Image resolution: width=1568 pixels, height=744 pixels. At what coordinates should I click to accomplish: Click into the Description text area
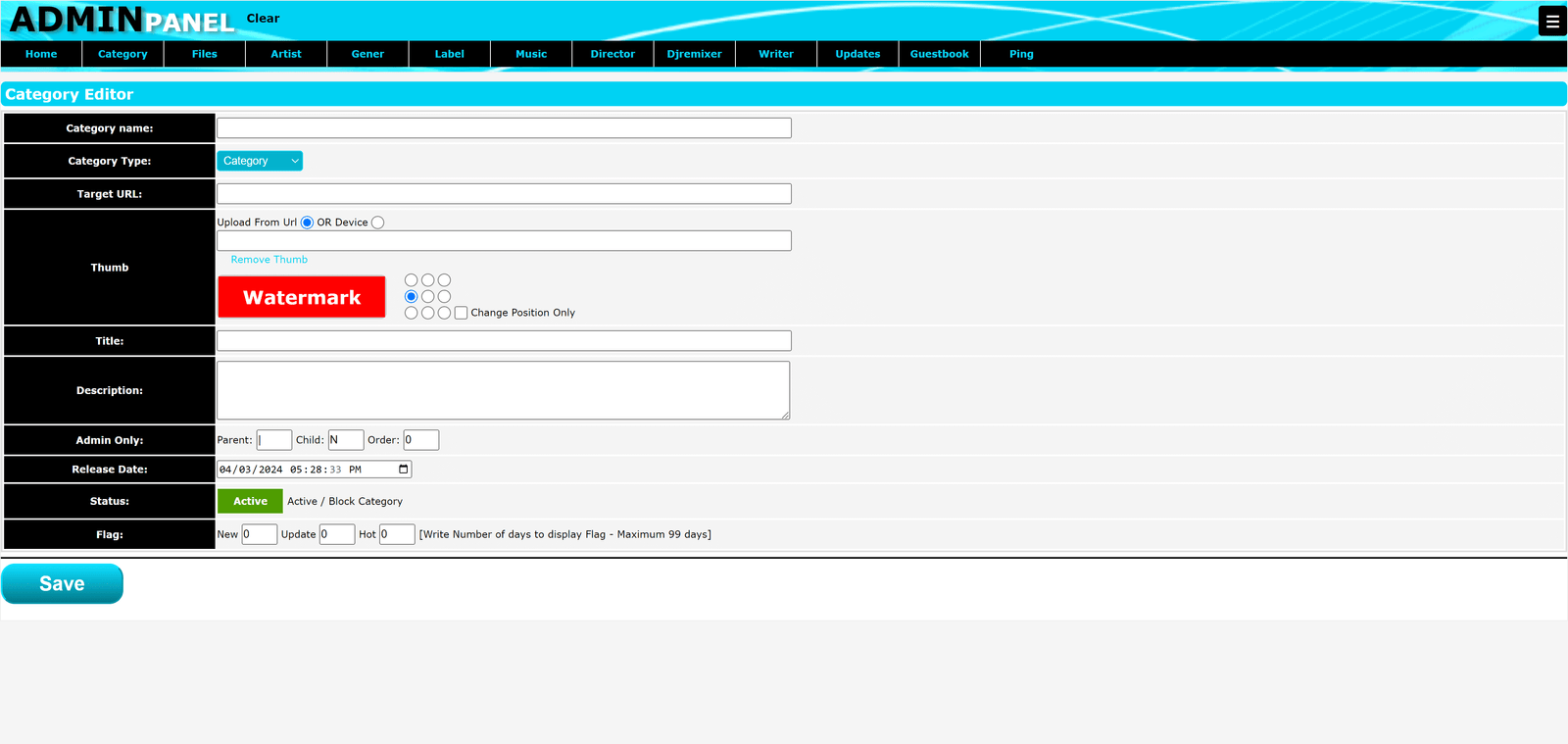click(503, 390)
